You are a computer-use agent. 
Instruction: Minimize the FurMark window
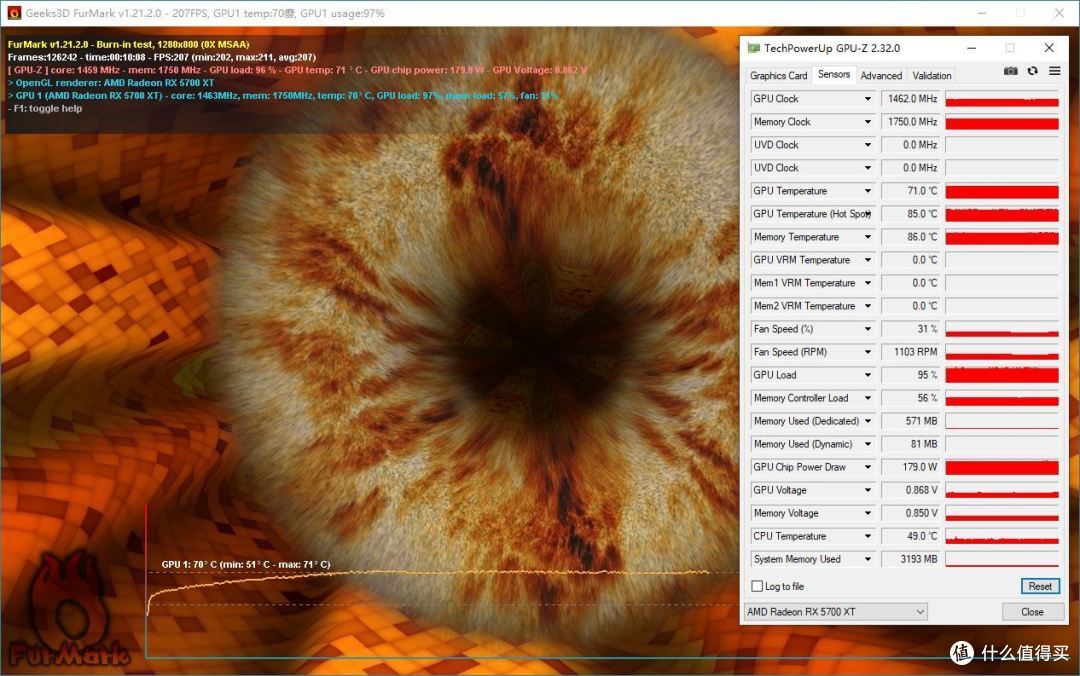pos(982,13)
